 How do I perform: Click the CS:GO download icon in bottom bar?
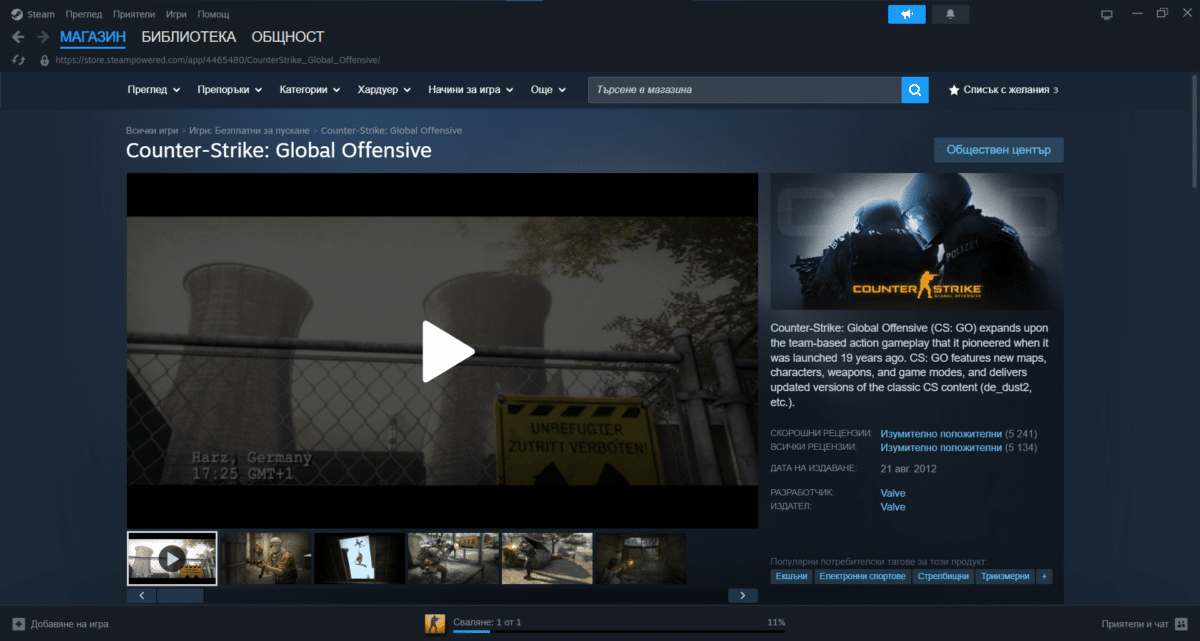435,623
